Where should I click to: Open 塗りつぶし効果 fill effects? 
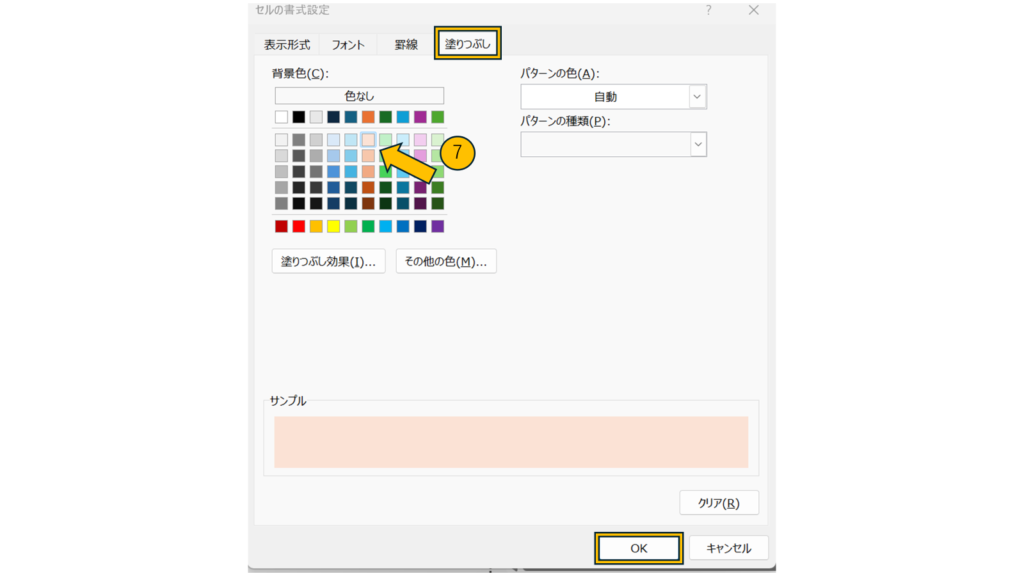[x=328, y=261]
